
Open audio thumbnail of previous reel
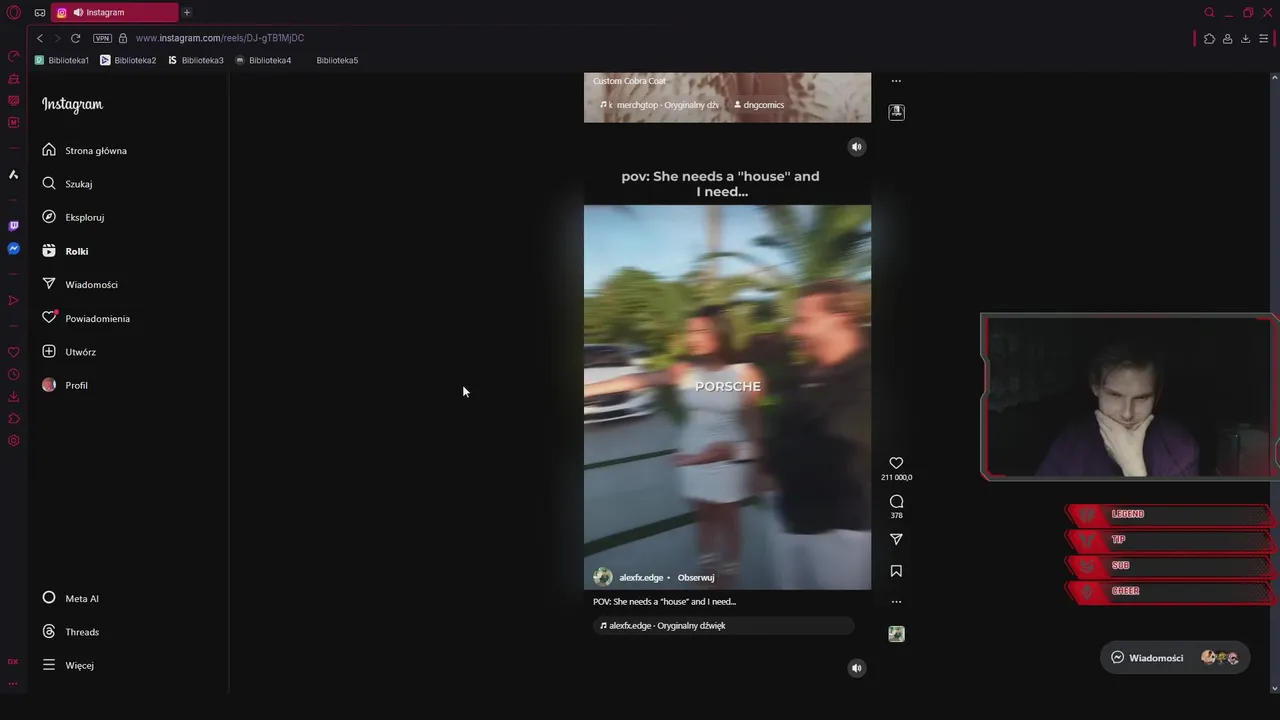(896, 112)
